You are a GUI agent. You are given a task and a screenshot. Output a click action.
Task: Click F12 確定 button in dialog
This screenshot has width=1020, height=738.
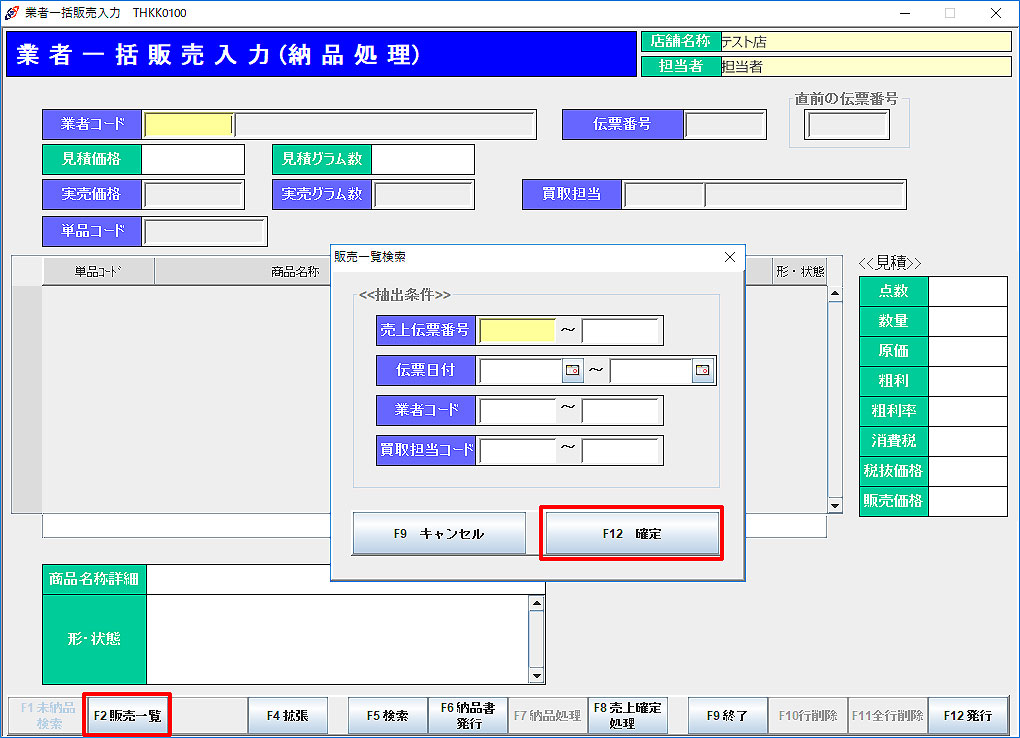pos(631,534)
